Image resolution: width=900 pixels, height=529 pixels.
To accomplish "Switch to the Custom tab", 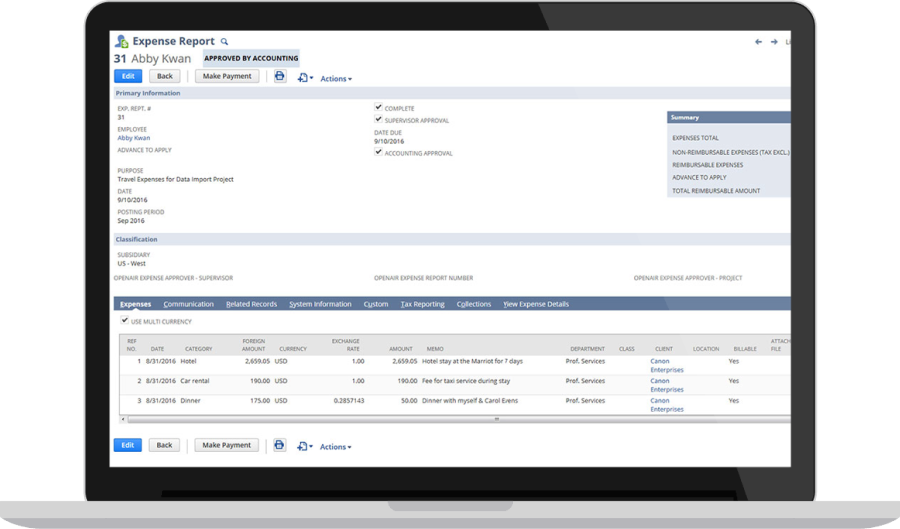I will [x=376, y=304].
